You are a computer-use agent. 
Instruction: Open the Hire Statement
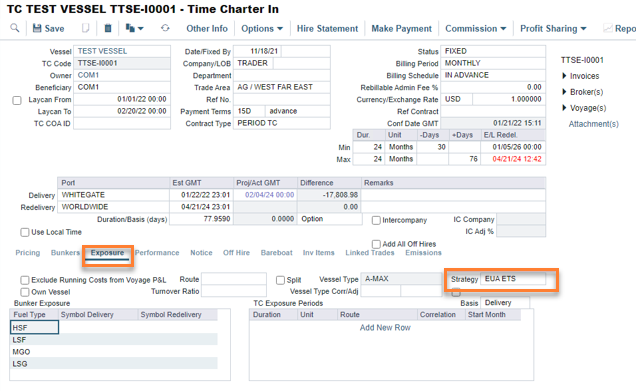327,28
